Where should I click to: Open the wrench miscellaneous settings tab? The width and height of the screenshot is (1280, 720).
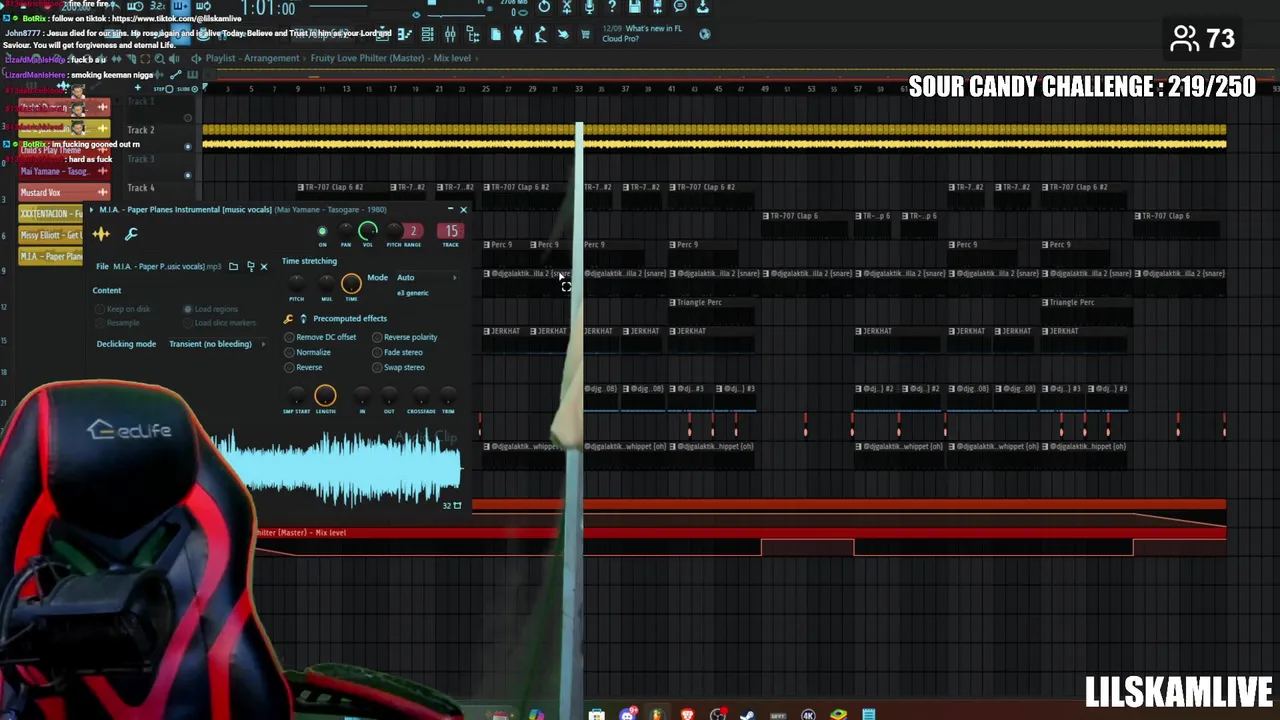131,234
